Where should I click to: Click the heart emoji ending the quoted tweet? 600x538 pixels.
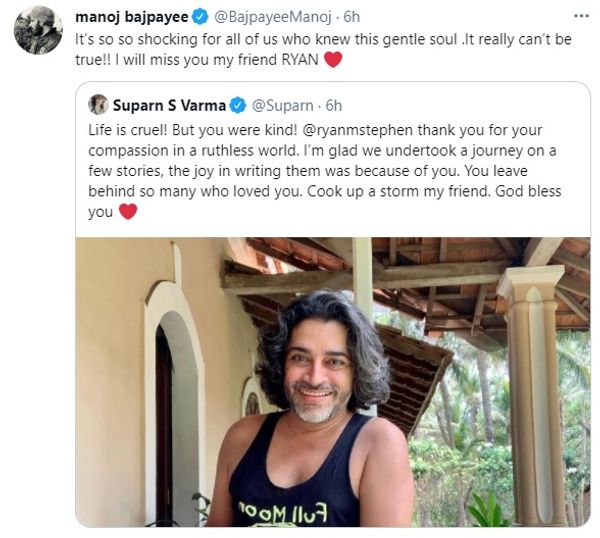click(x=128, y=212)
